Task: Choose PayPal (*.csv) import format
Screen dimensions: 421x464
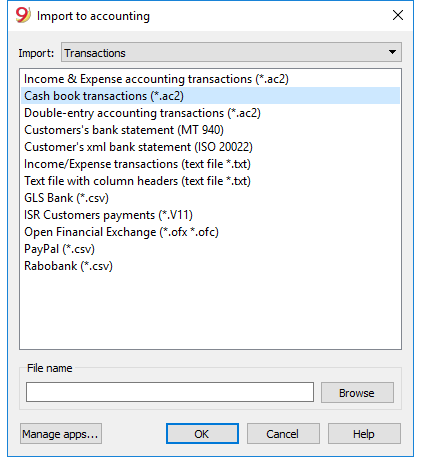Action: point(210,249)
